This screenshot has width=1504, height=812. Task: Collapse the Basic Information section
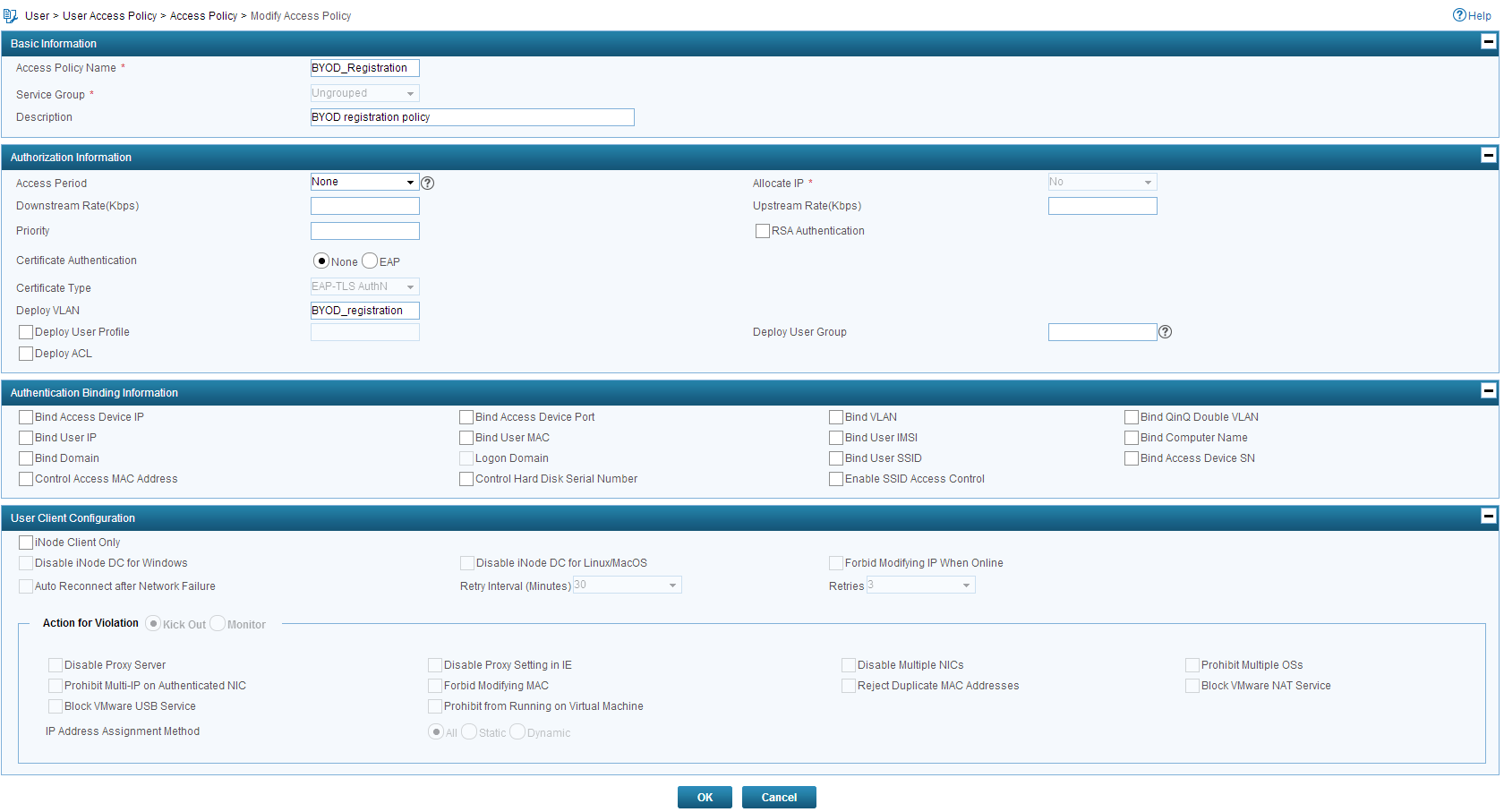tap(1487, 41)
